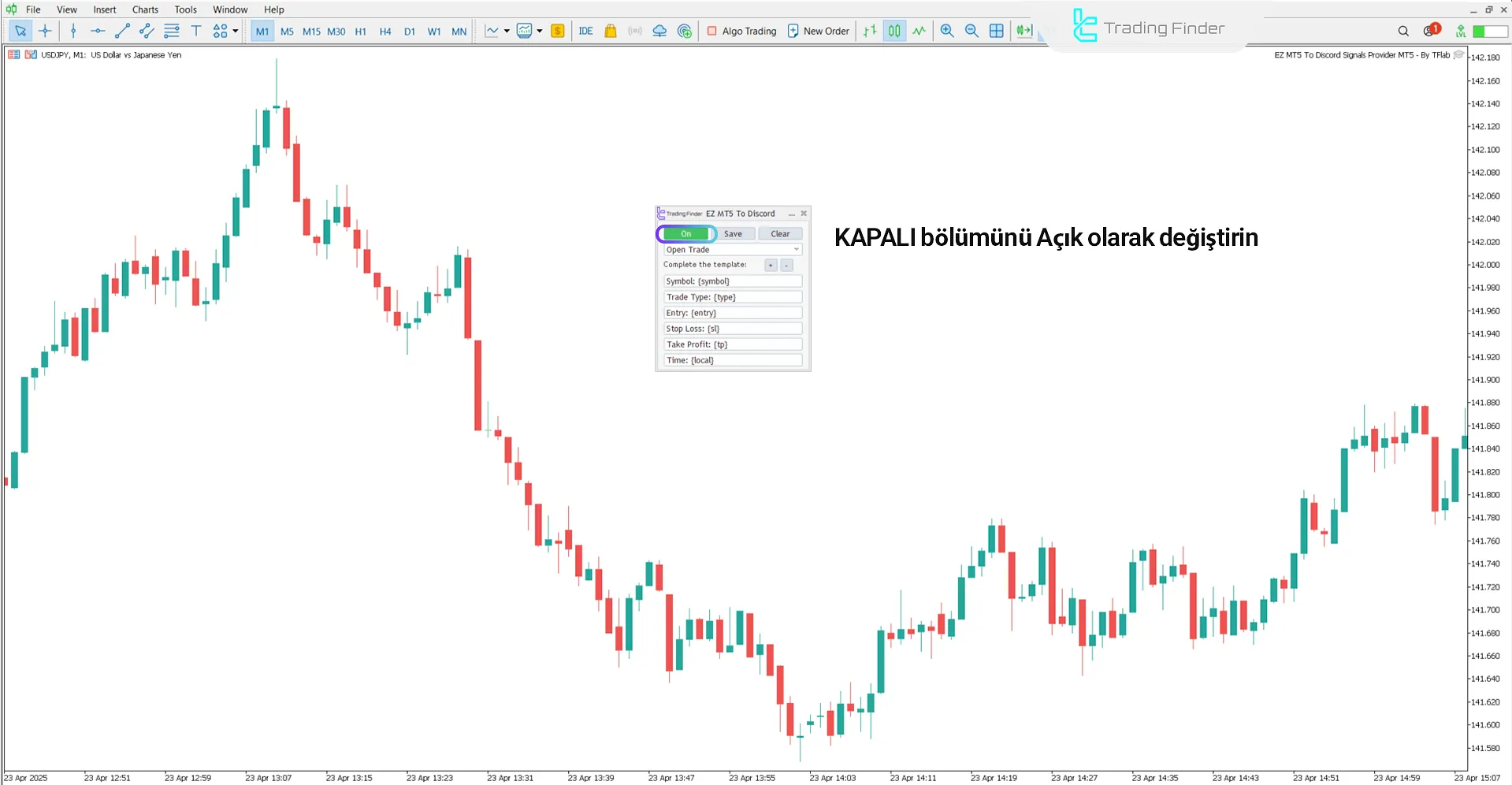
Task: Open the View menu
Action: (x=67, y=9)
